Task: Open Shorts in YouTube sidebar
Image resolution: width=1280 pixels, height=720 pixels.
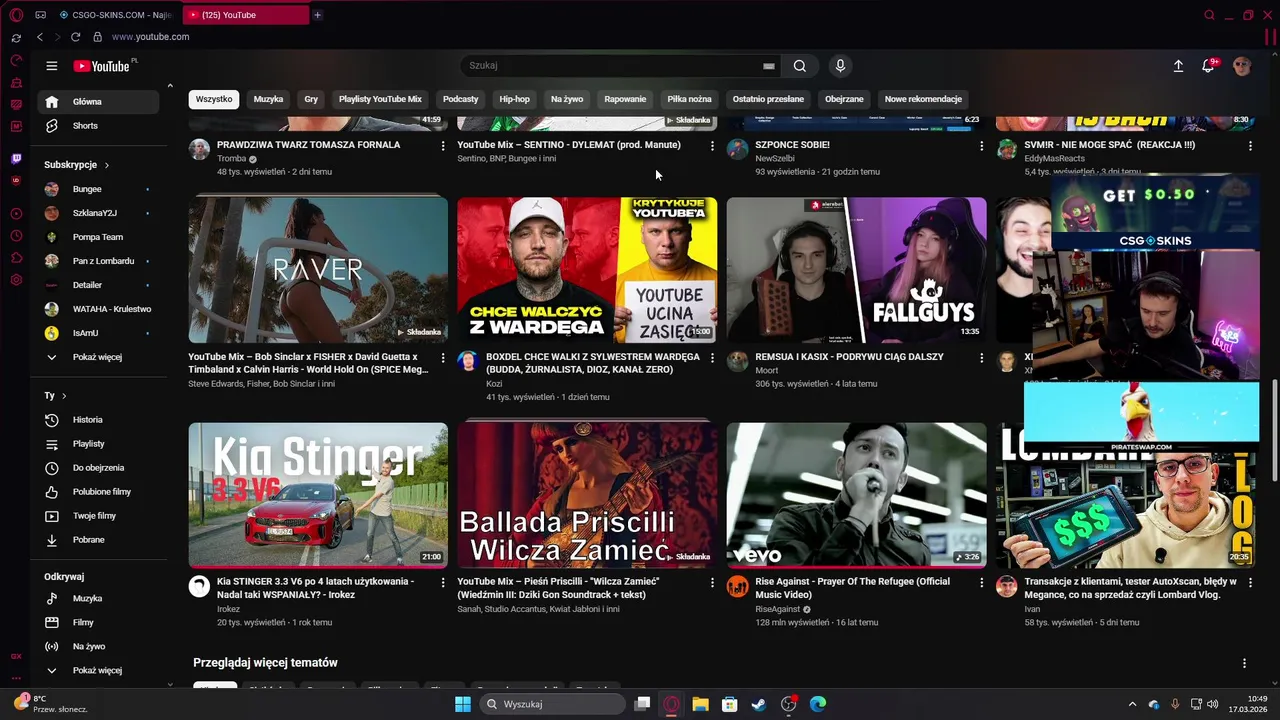Action: [98, 126]
